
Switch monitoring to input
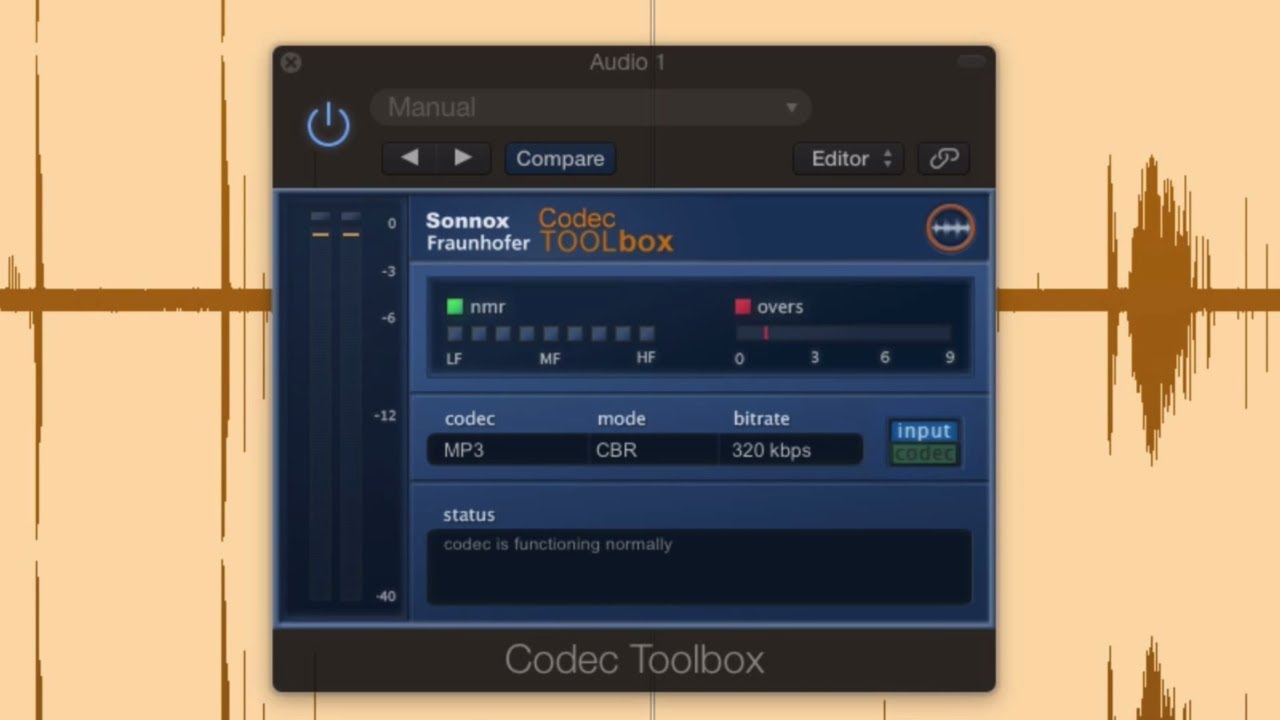(924, 431)
